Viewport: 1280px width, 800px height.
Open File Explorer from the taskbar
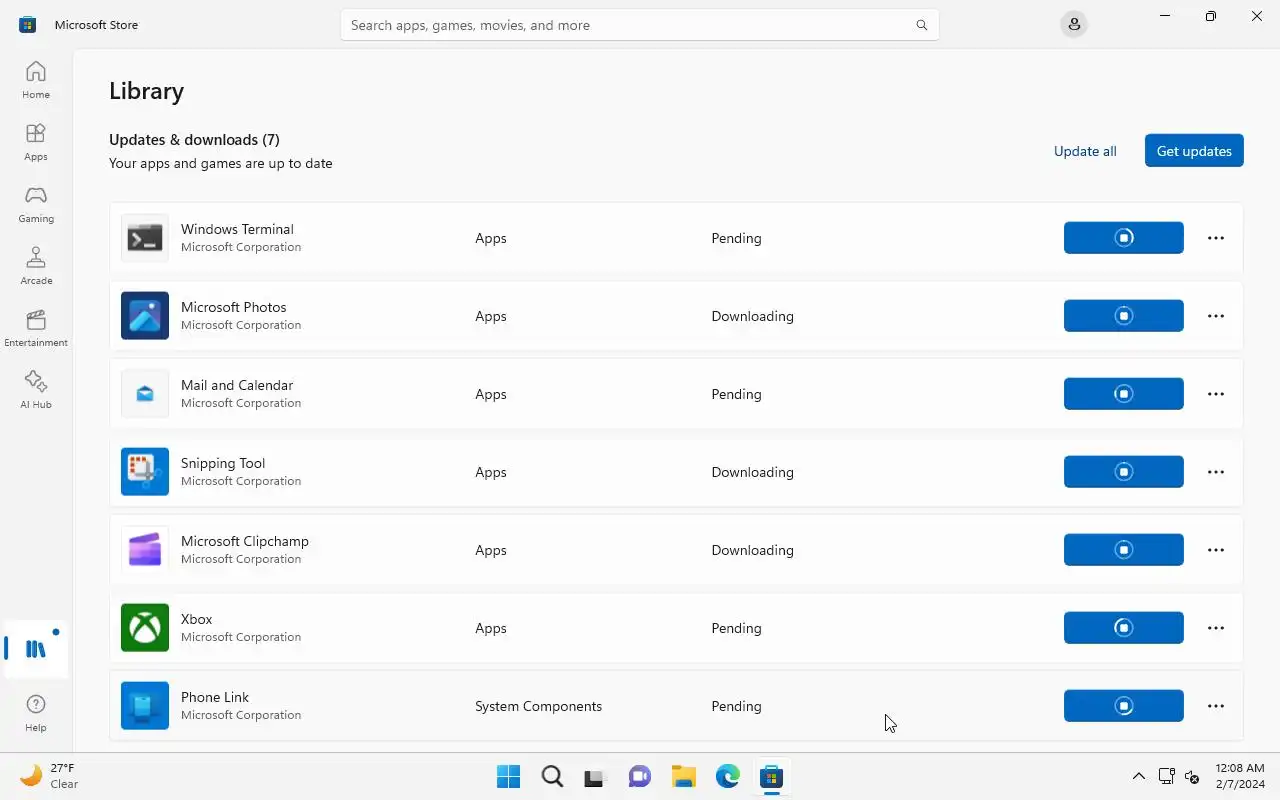pos(684,776)
